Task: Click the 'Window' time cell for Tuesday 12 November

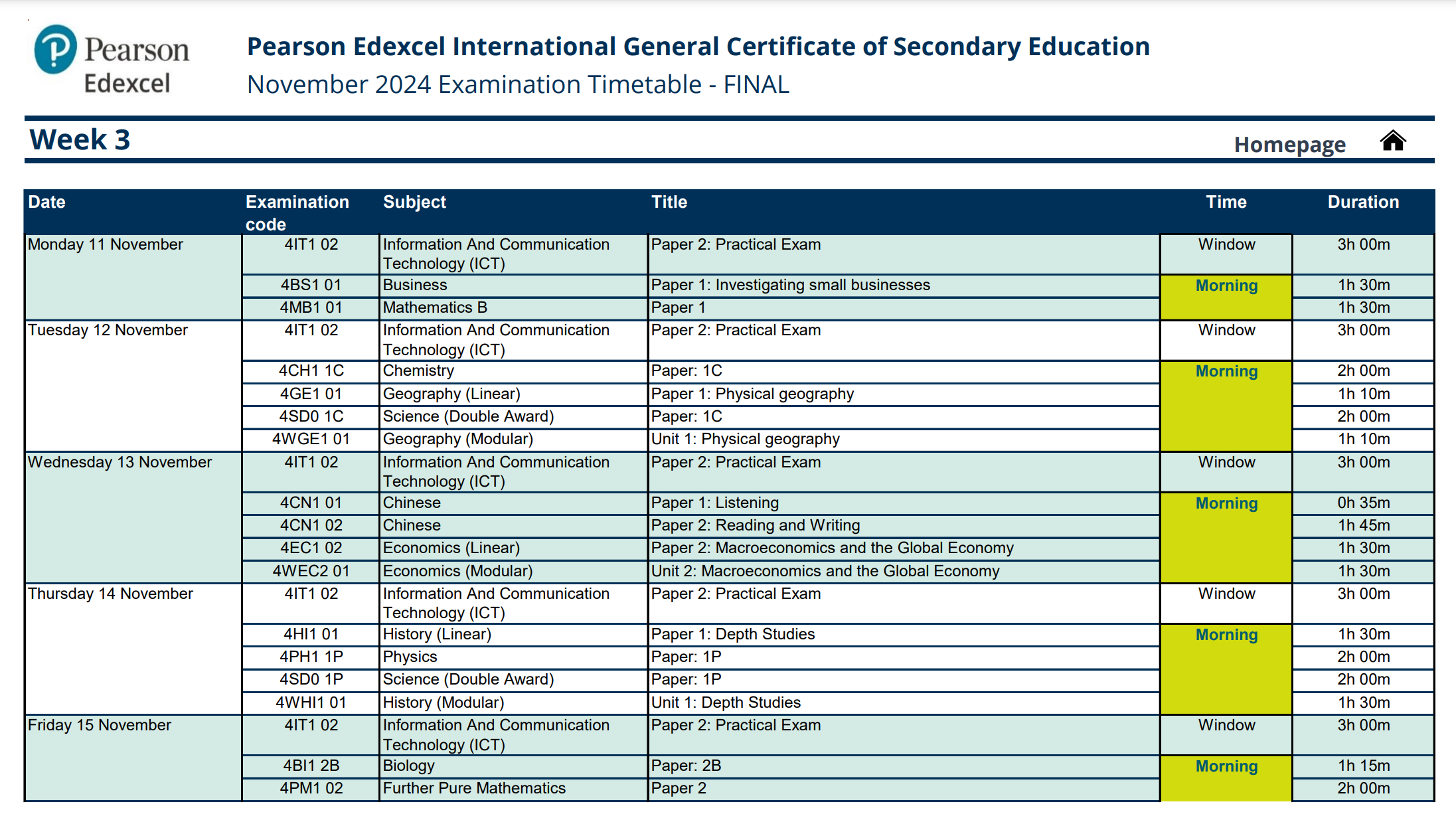Action: coord(1226,340)
